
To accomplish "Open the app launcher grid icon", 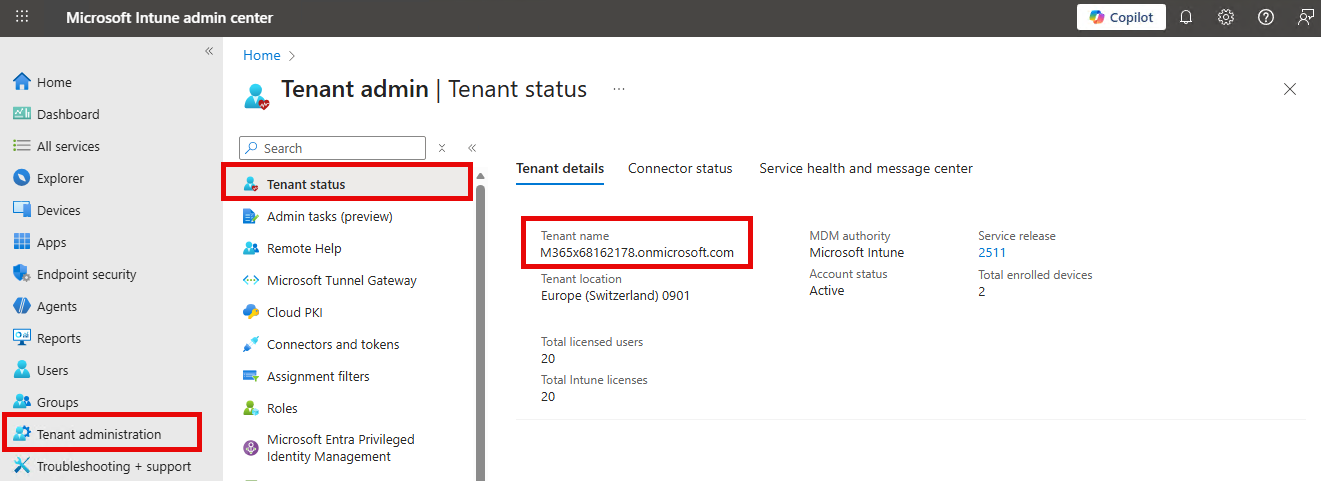I will pyautogui.click(x=22, y=17).
